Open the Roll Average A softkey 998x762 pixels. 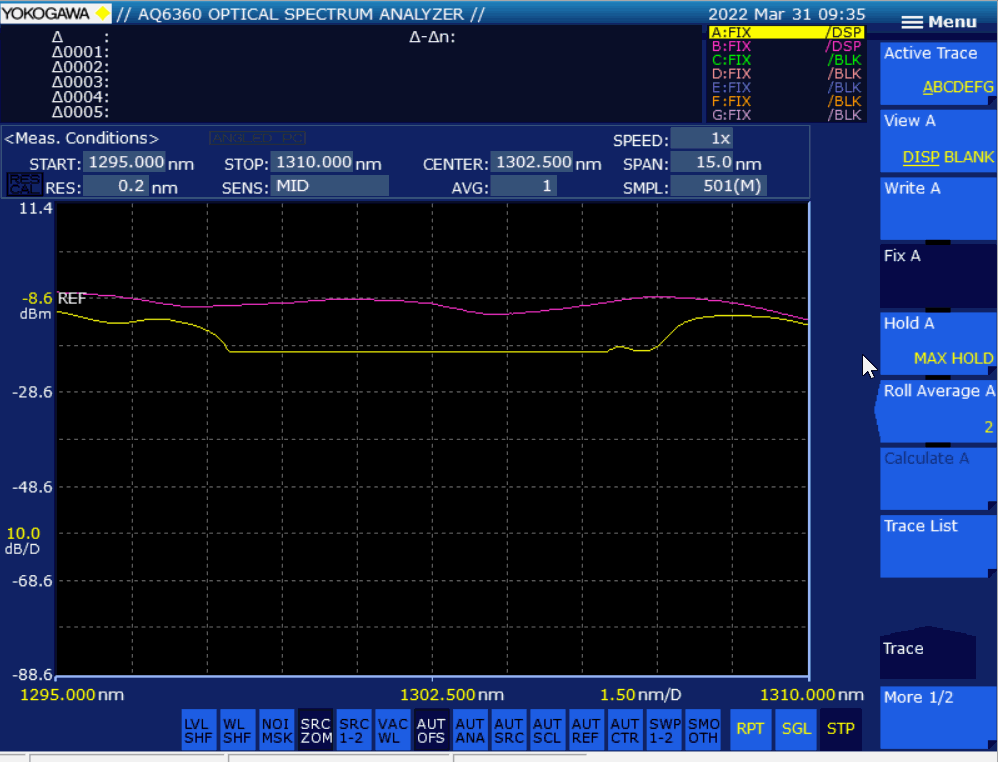[938, 411]
